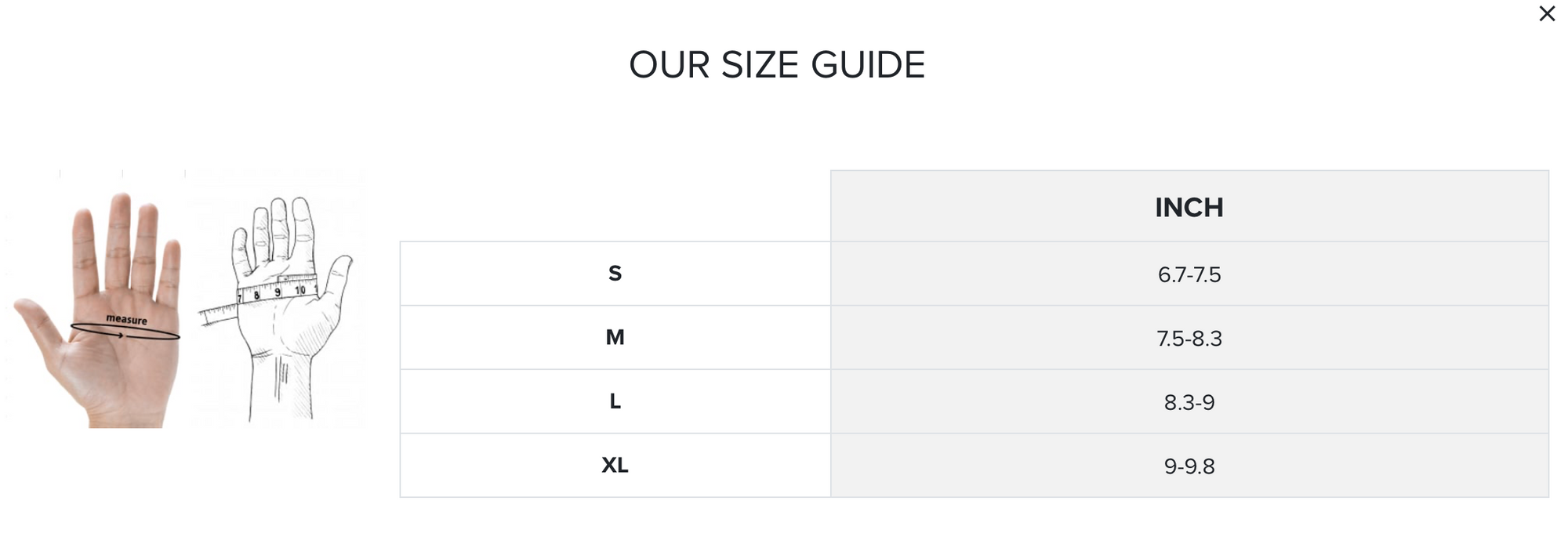This screenshot has width=1568, height=537.
Task: Select the L size row label
Action: point(615,401)
